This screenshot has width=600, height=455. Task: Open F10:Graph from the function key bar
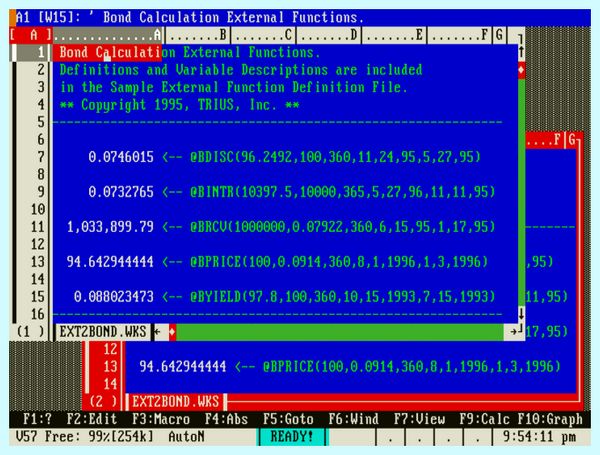point(550,419)
